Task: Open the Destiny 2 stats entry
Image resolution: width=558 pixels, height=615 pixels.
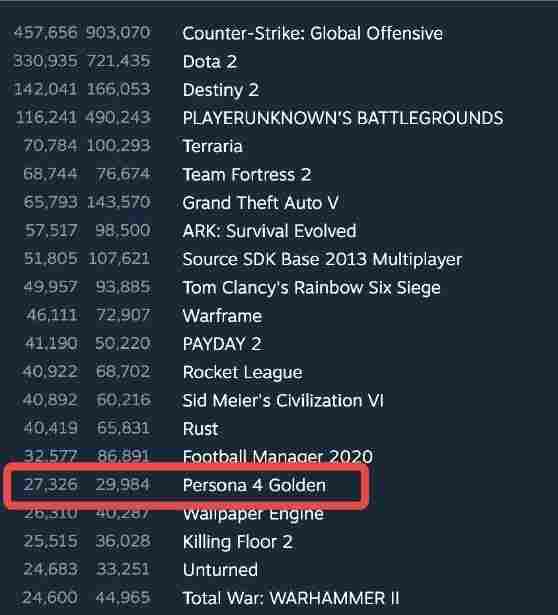Action: pos(221,90)
